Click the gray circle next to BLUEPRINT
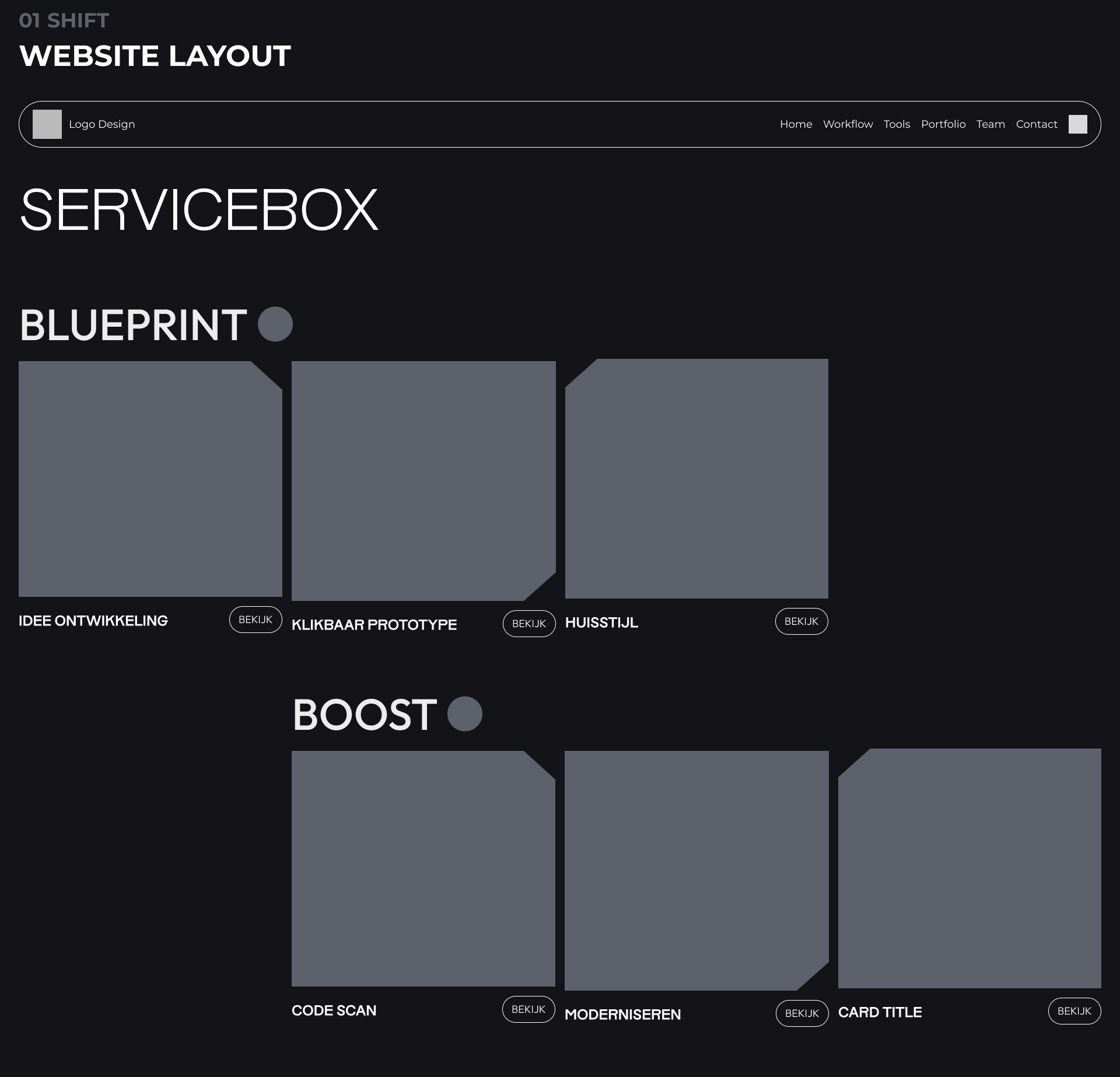This screenshot has height=1077, width=1120. [275, 324]
